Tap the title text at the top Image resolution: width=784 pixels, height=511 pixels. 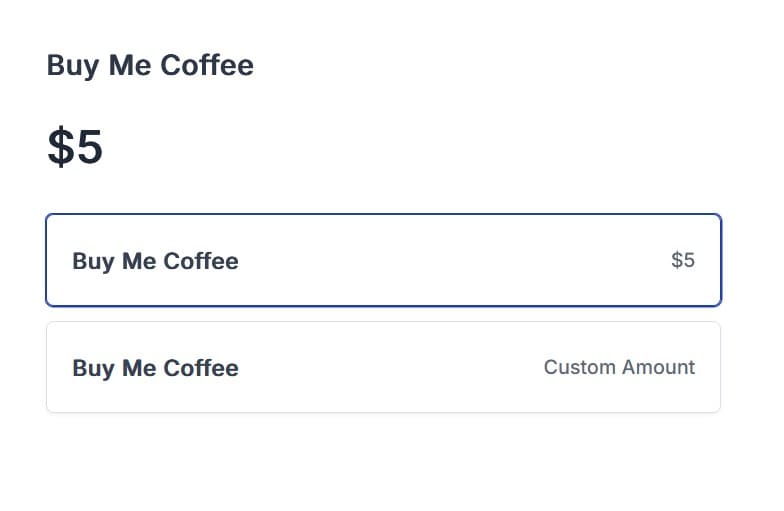(150, 66)
